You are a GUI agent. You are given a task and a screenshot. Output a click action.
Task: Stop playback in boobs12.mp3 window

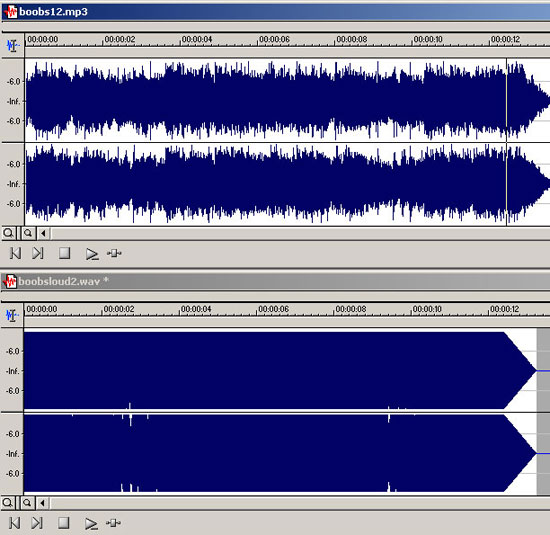click(65, 253)
